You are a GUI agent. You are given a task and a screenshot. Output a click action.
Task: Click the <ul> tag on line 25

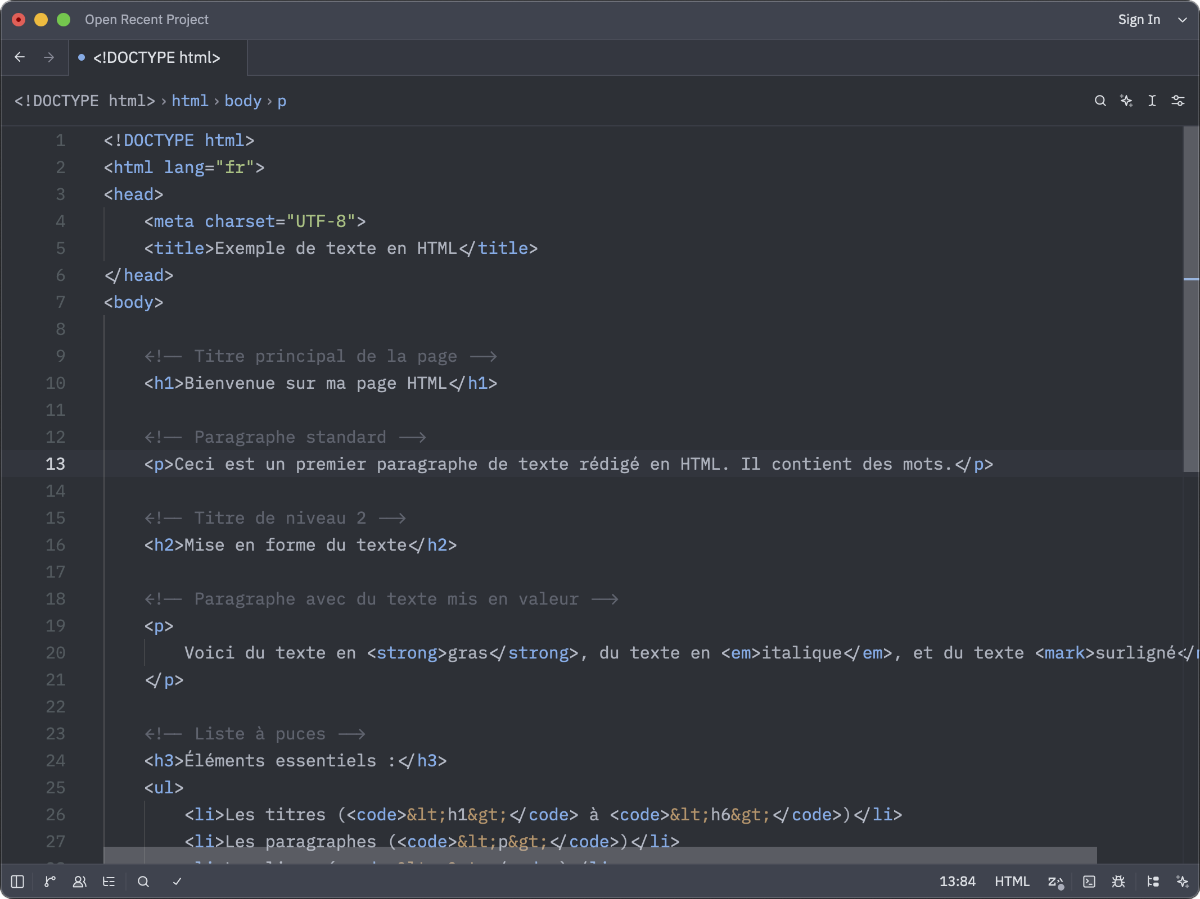coord(164,788)
